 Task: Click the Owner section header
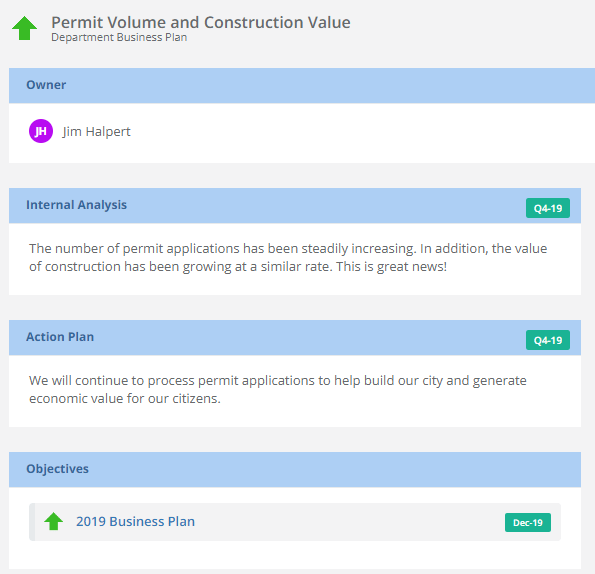tap(302, 86)
